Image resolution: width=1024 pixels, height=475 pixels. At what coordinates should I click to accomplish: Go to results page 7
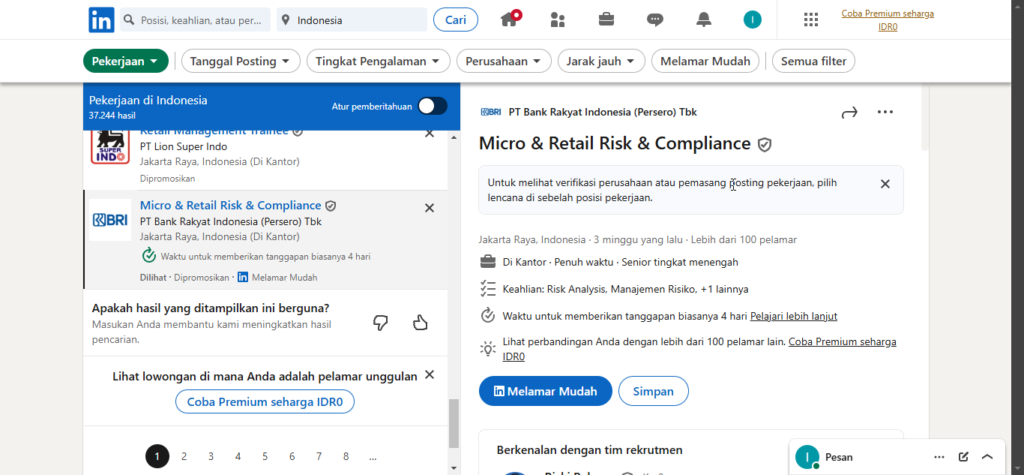click(319, 457)
